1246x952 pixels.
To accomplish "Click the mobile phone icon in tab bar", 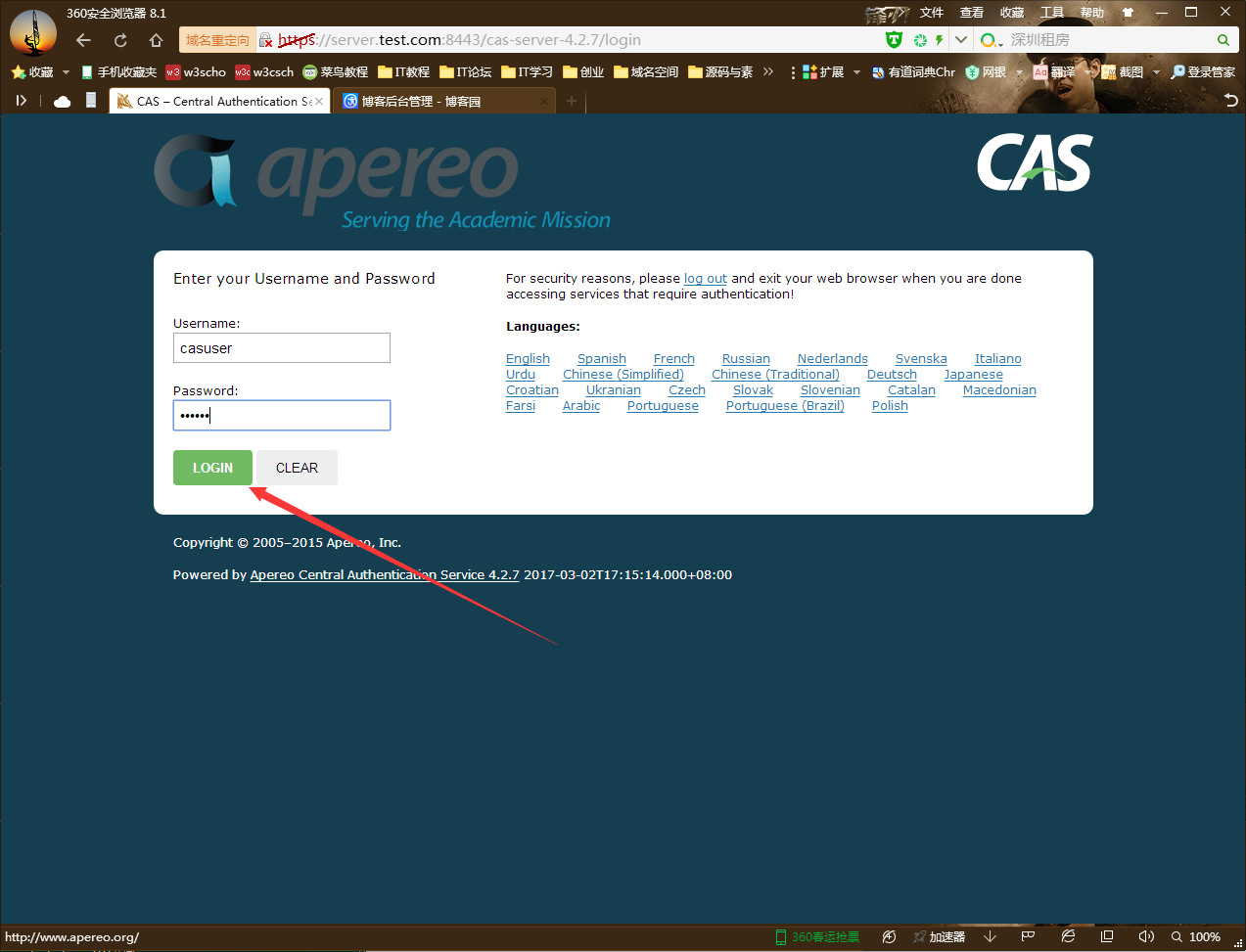I will click(91, 100).
